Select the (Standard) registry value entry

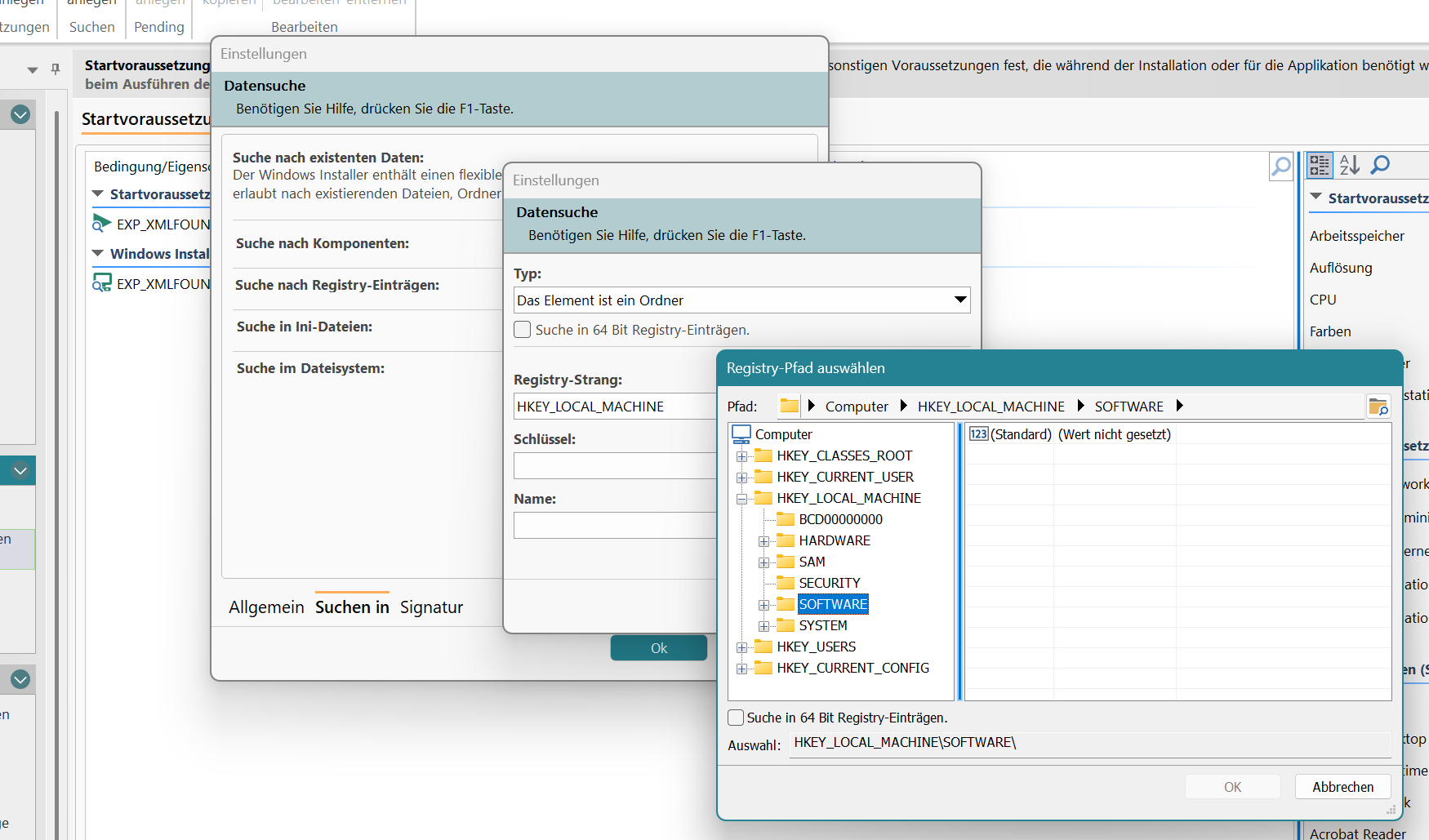click(x=1020, y=434)
